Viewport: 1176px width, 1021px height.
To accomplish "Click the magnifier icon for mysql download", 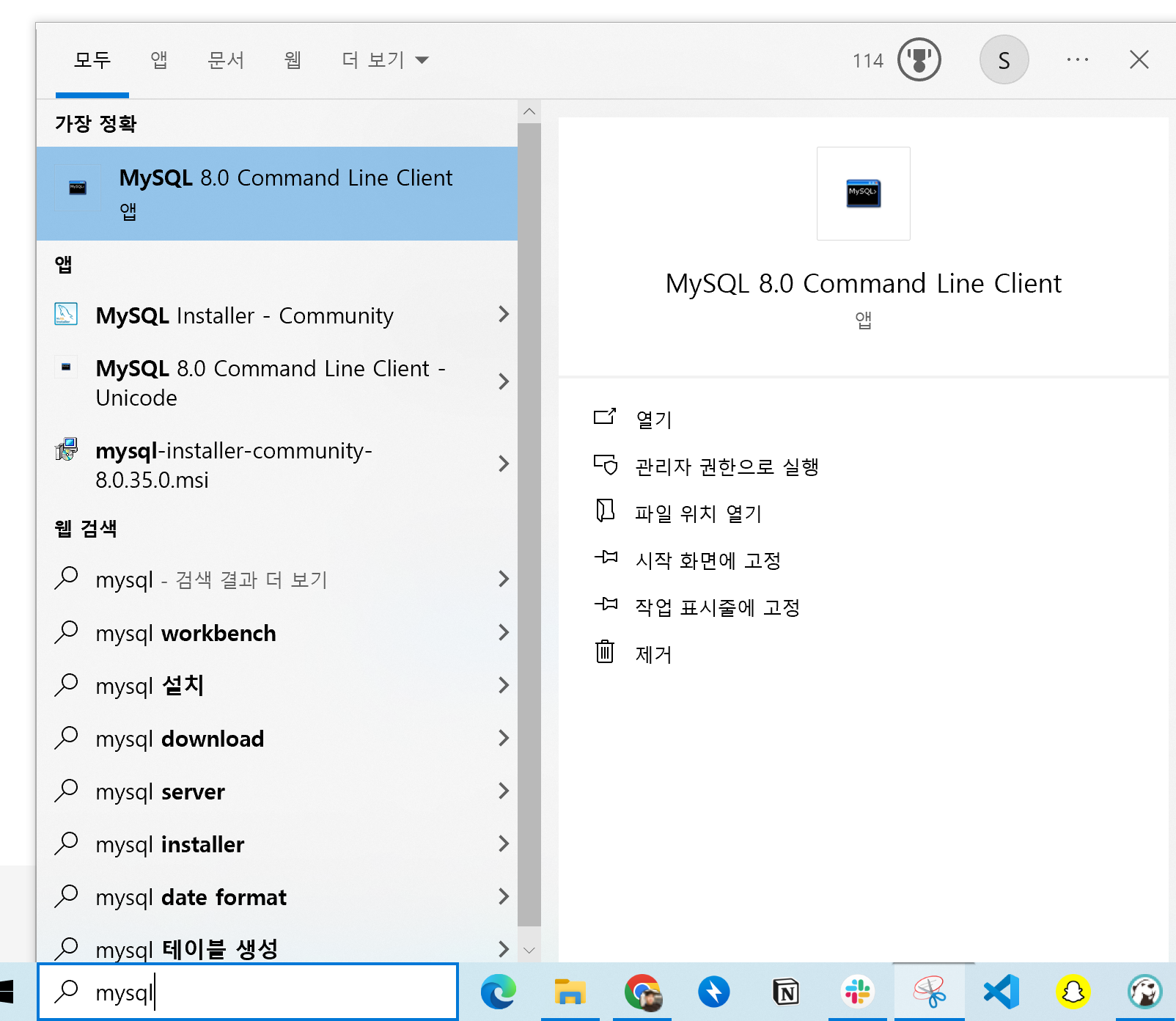I will tap(66, 737).
